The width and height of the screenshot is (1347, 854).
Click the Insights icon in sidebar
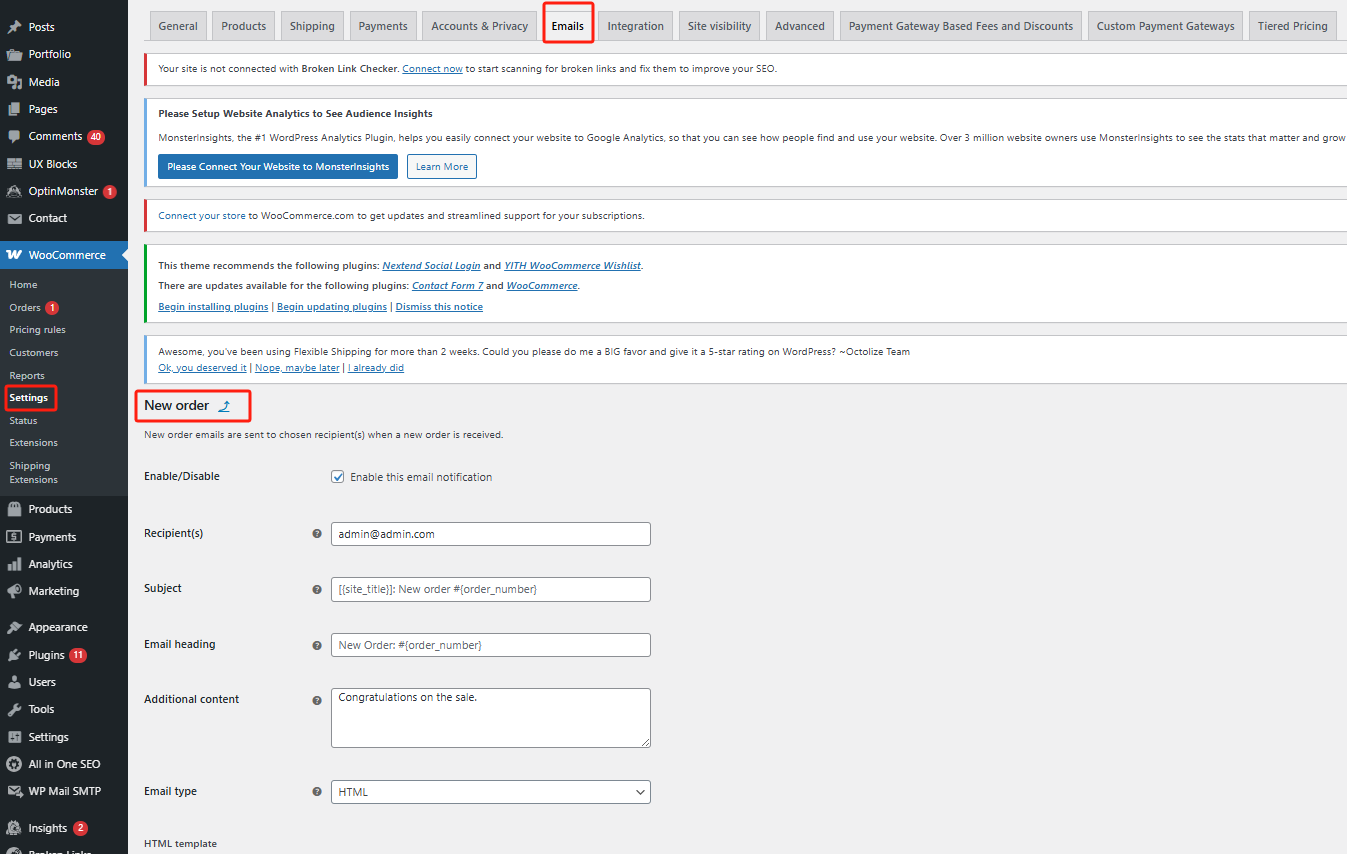pos(14,828)
